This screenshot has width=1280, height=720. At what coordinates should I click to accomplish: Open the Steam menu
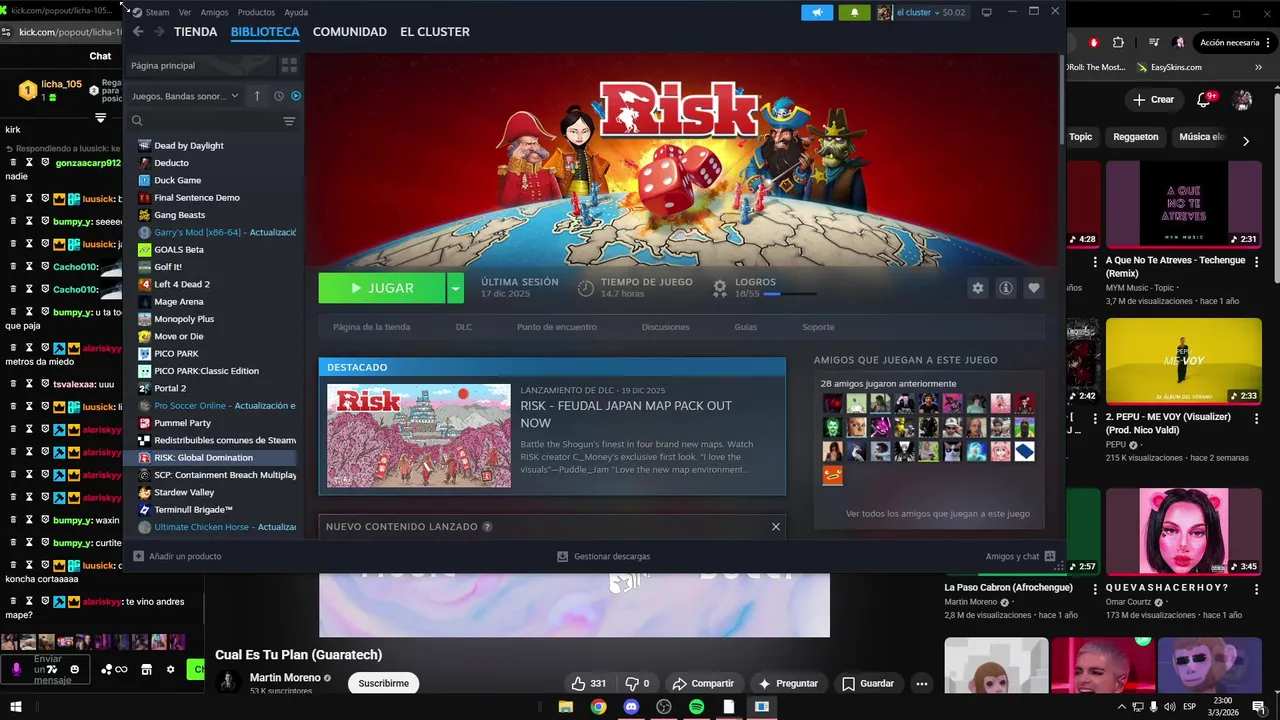click(x=157, y=13)
